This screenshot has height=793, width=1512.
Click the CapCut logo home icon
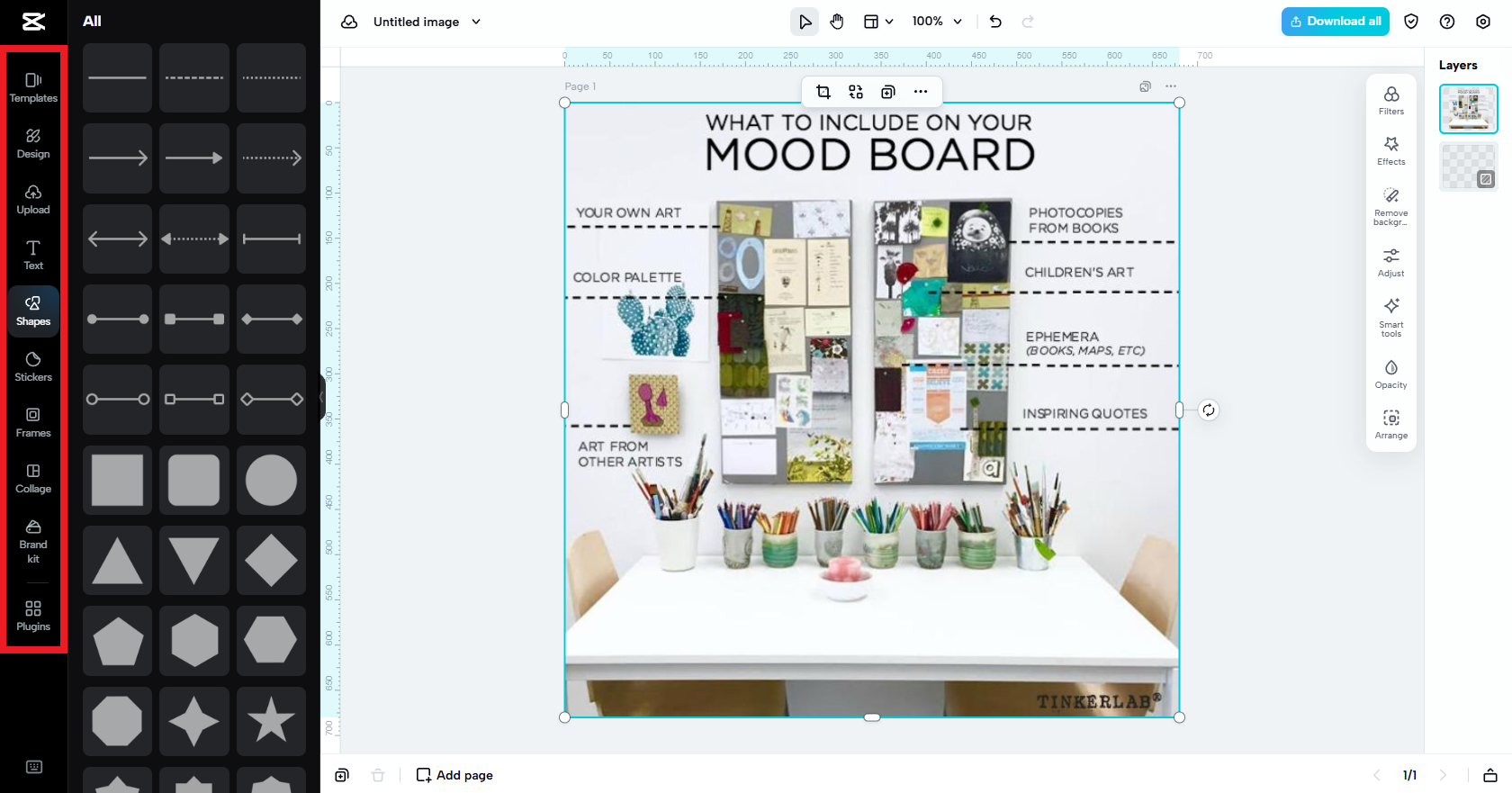pos(33,22)
